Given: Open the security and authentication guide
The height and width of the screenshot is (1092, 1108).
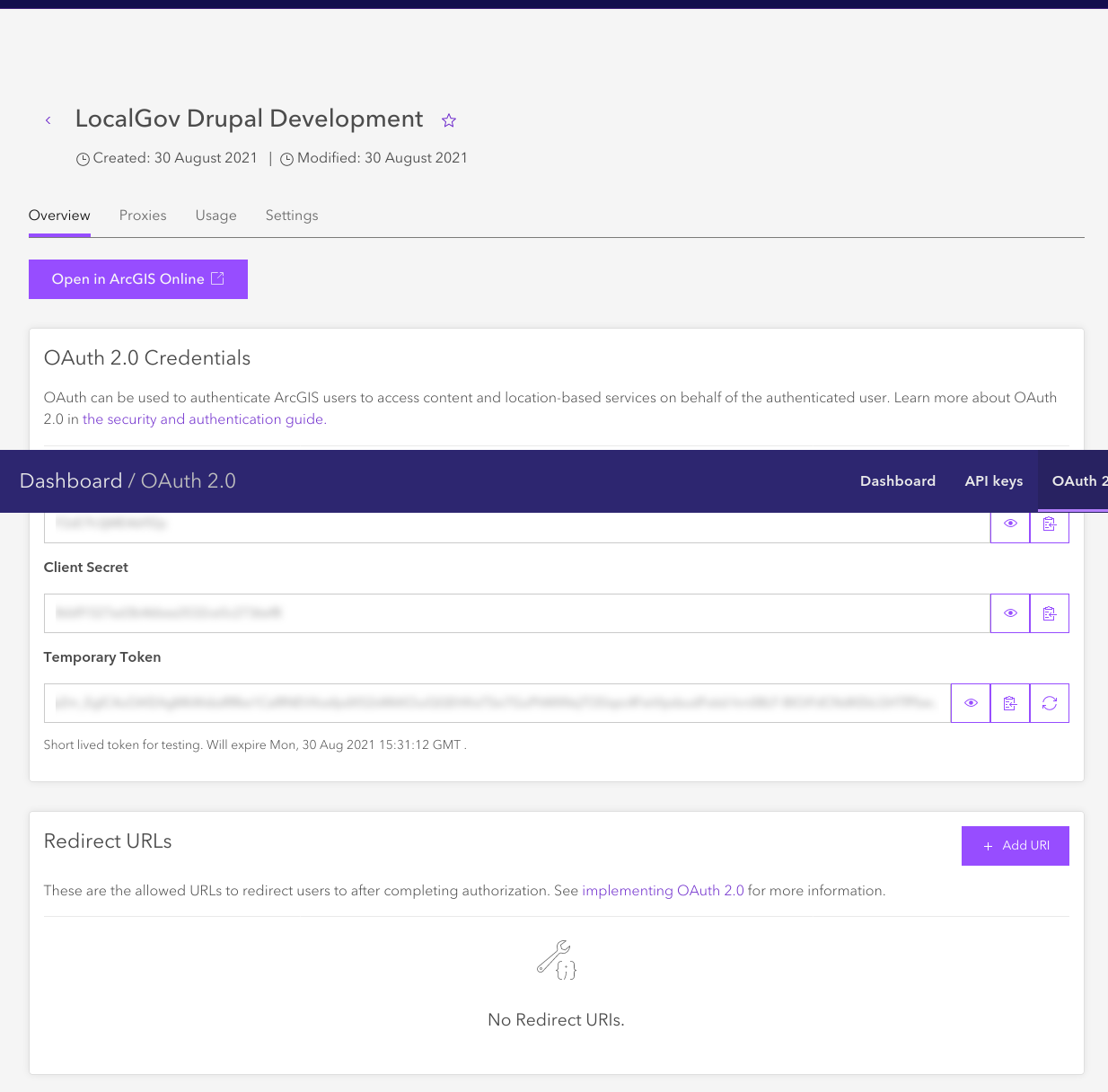Looking at the screenshot, I should 203,418.
